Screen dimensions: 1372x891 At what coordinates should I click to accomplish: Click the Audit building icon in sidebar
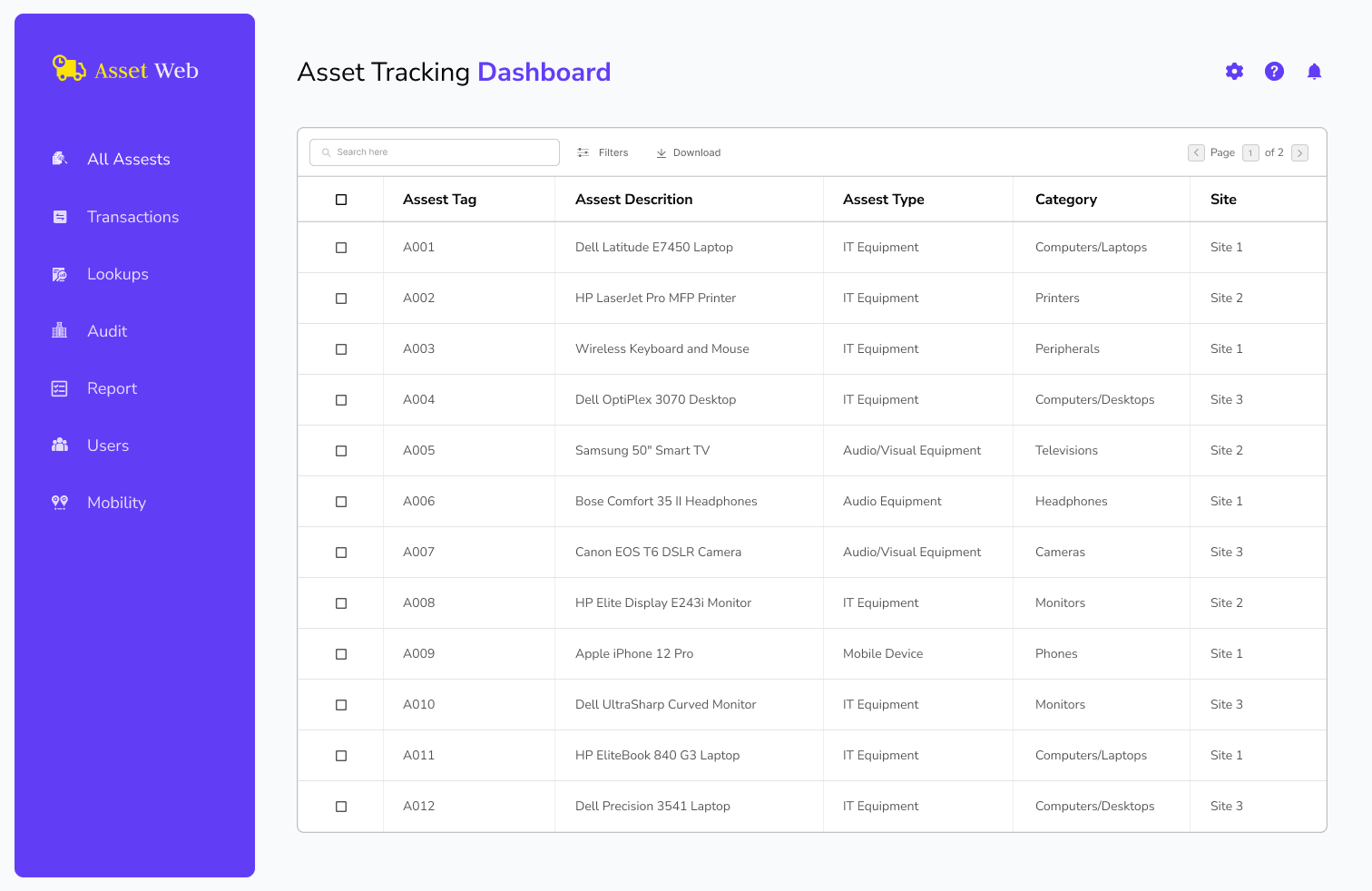[60, 331]
